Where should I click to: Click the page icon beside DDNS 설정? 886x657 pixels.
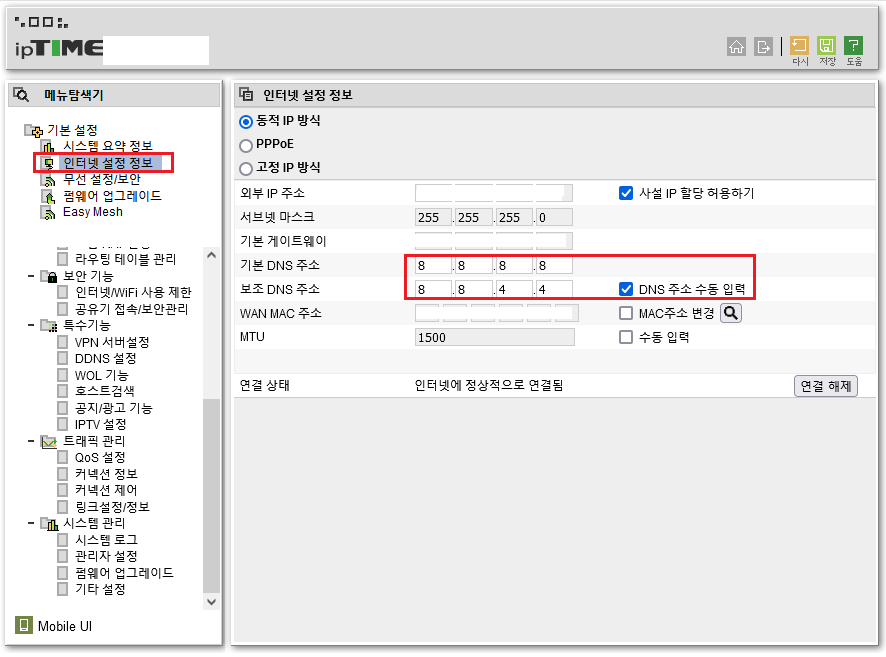coord(63,358)
